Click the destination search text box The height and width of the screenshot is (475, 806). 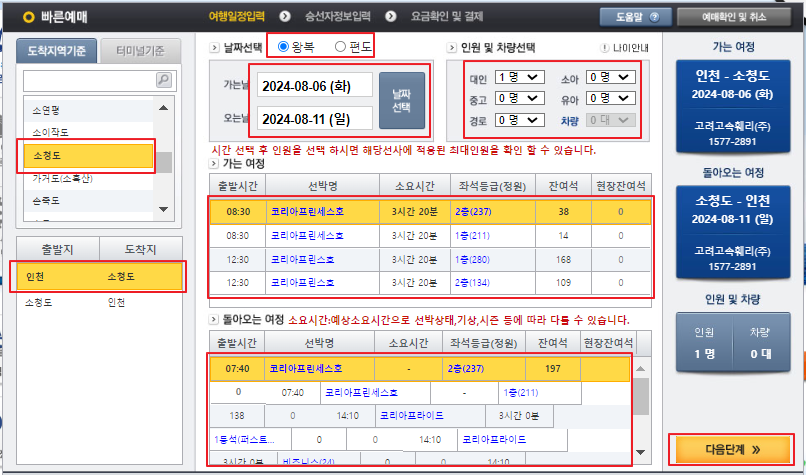pos(89,80)
